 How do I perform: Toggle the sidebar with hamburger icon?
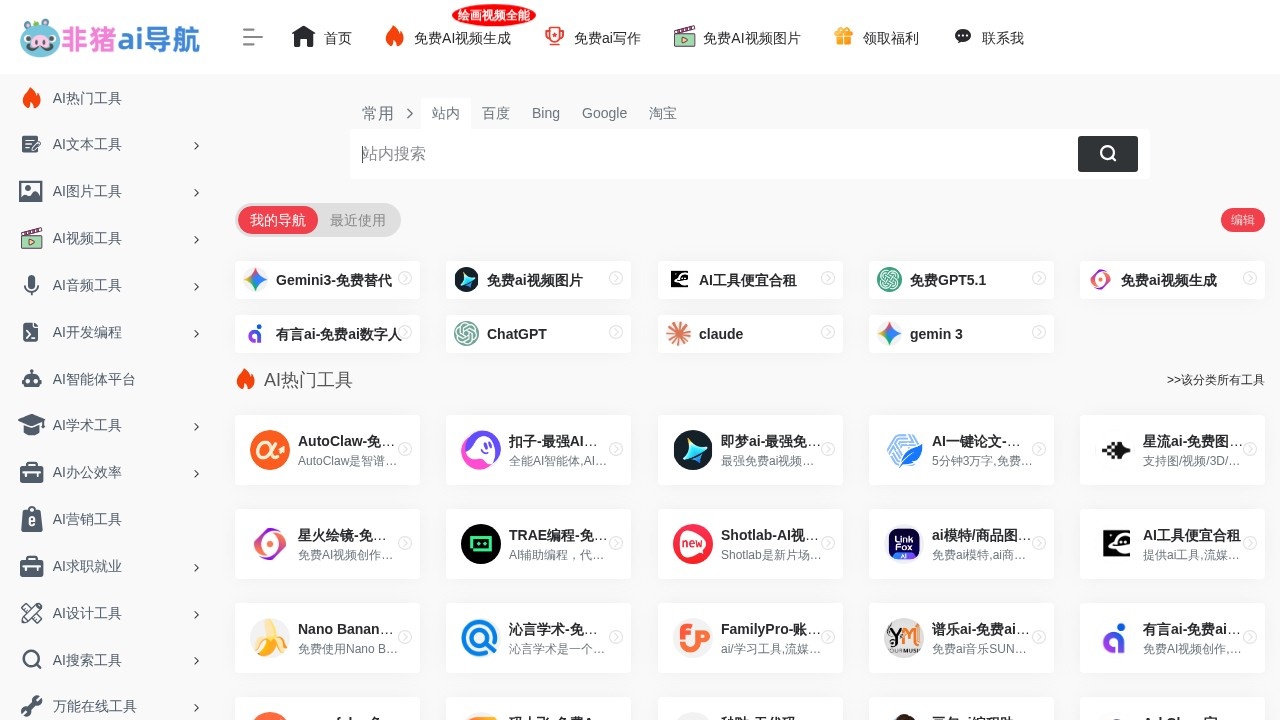pyautogui.click(x=253, y=36)
